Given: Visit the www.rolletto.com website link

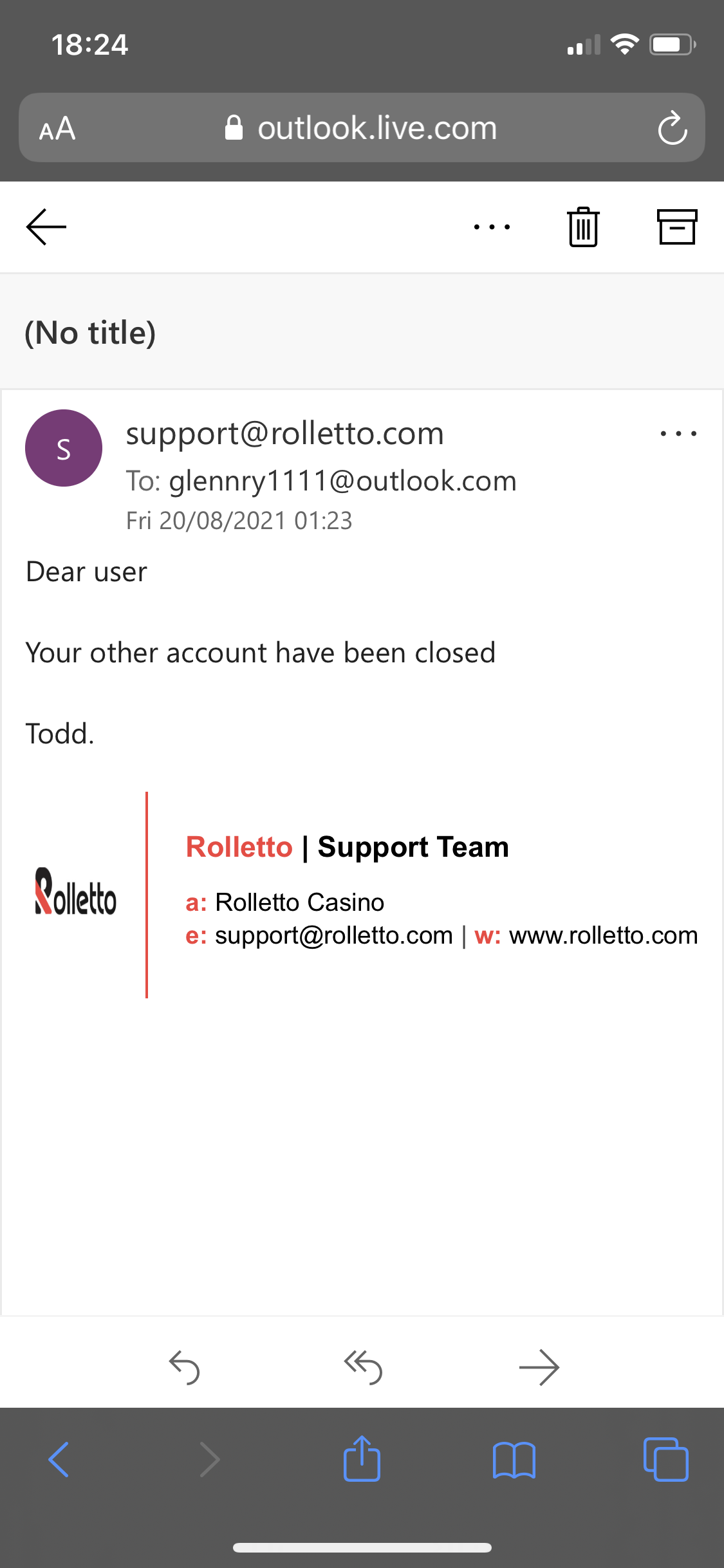Looking at the screenshot, I should click(603, 935).
